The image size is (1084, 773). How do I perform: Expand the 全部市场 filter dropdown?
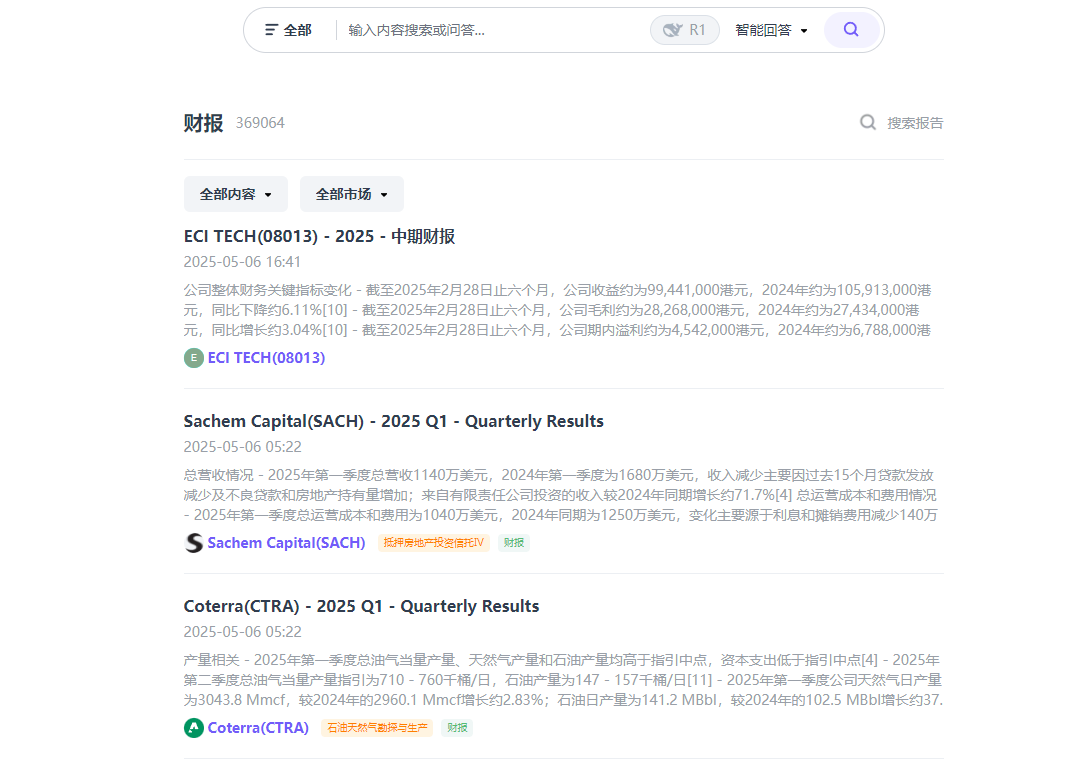point(351,194)
